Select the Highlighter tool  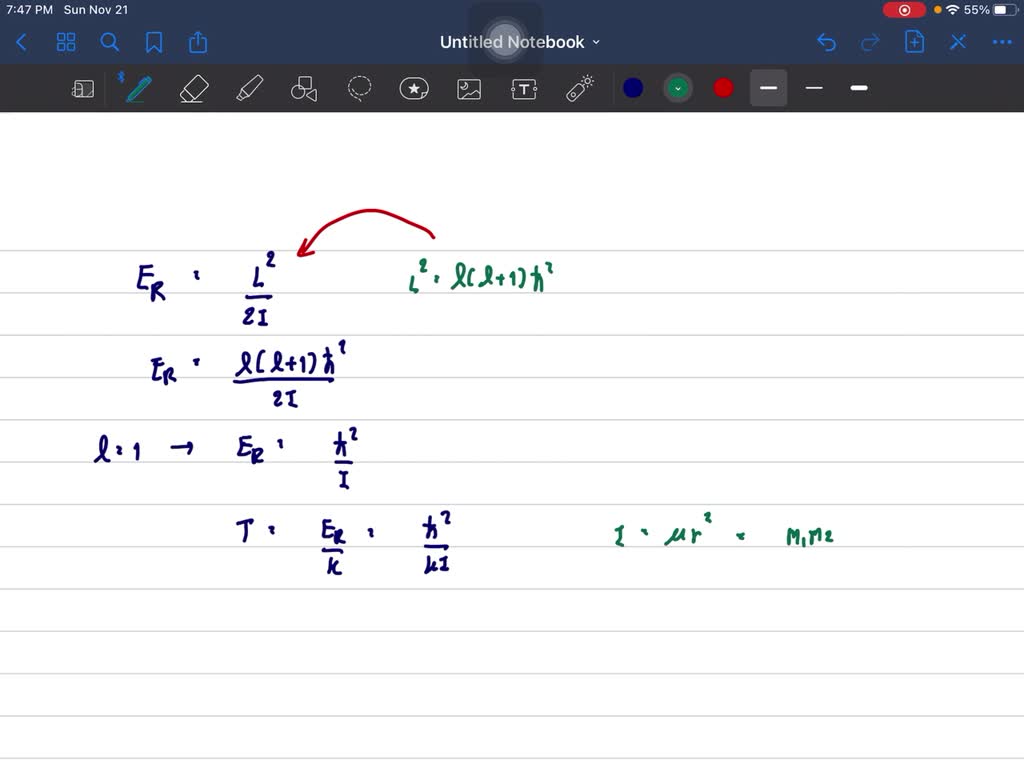coord(248,89)
